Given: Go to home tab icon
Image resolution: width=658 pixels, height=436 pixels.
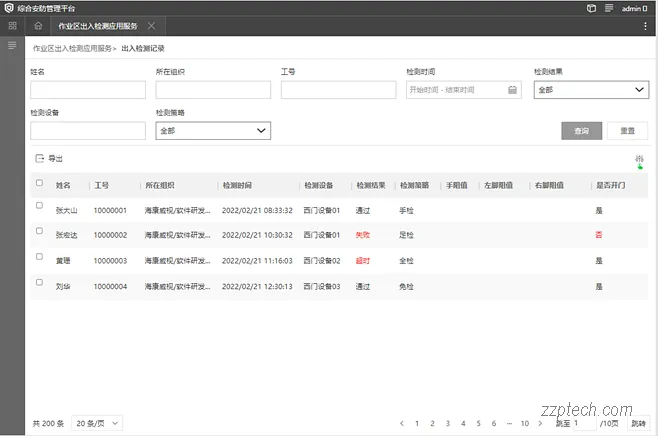Looking at the screenshot, I should [x=38, y=26].
